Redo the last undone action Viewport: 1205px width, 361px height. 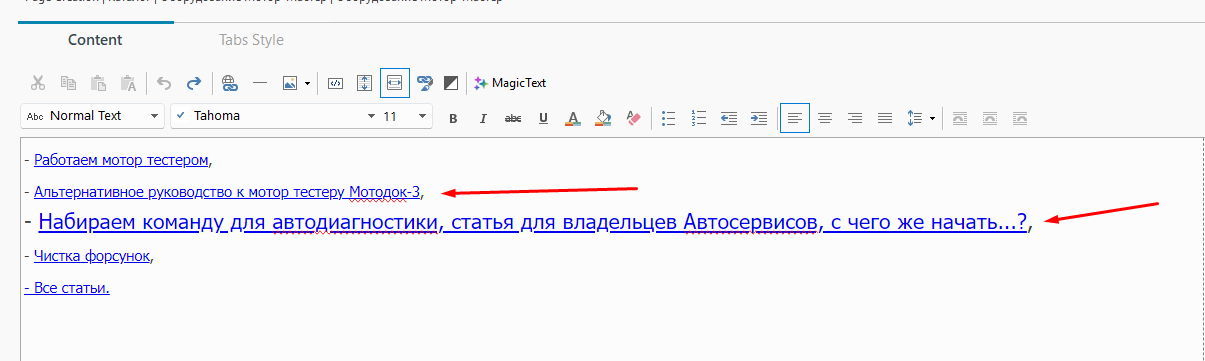pos(194,83)
